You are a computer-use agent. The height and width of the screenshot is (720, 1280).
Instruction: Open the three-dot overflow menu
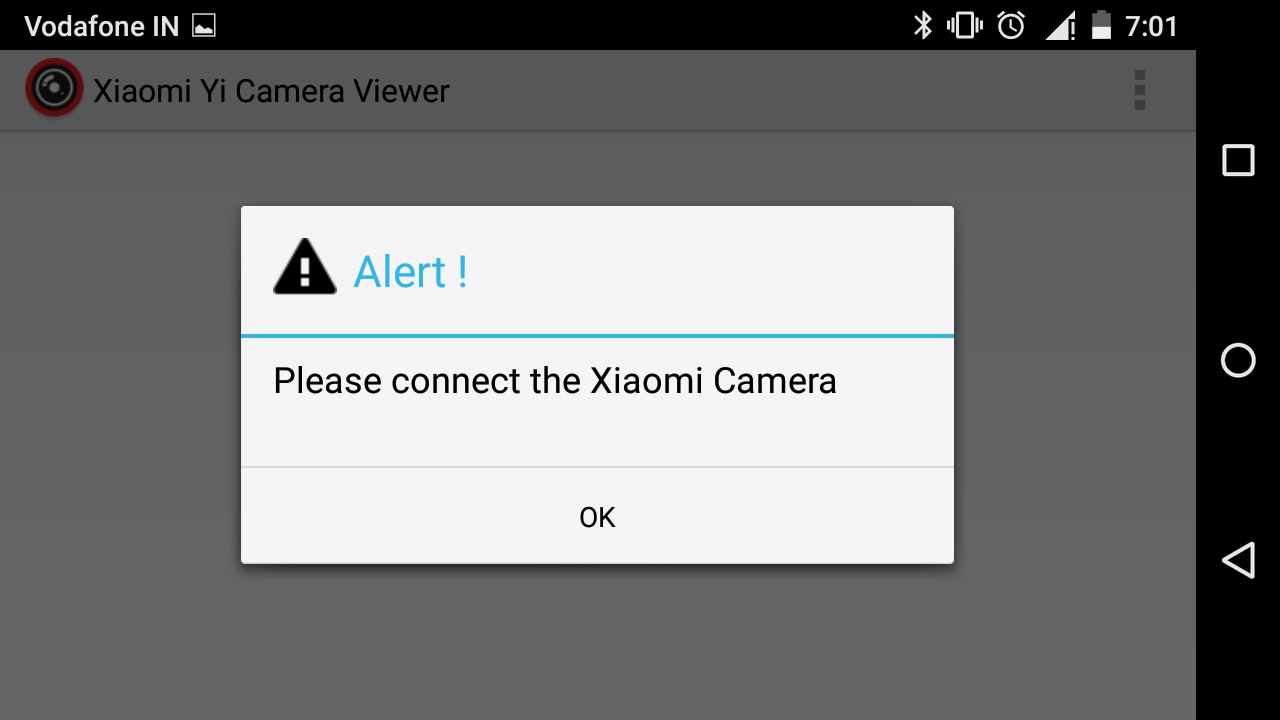(x=1139, y=90)
